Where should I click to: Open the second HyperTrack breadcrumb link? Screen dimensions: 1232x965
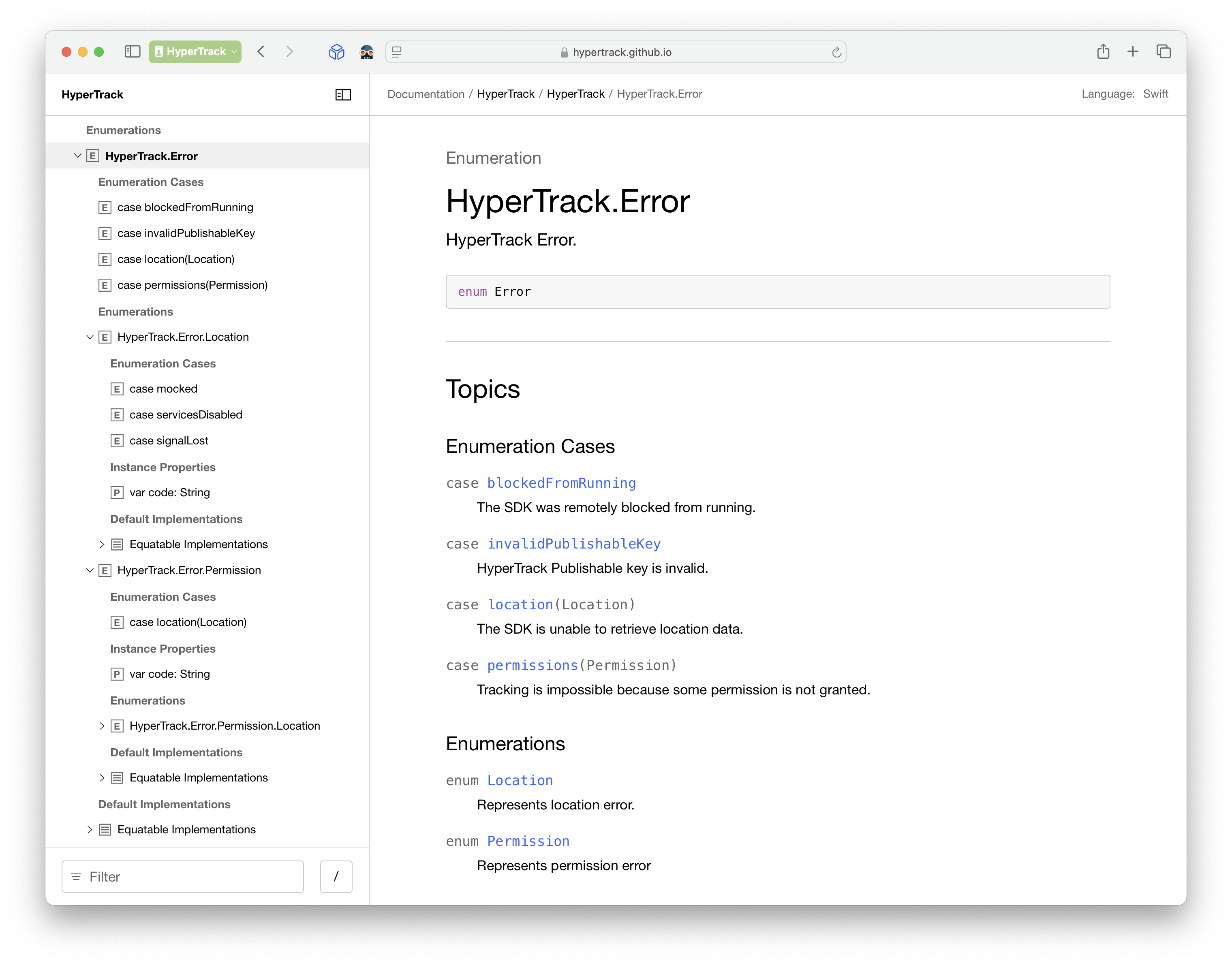coord(575,94)
